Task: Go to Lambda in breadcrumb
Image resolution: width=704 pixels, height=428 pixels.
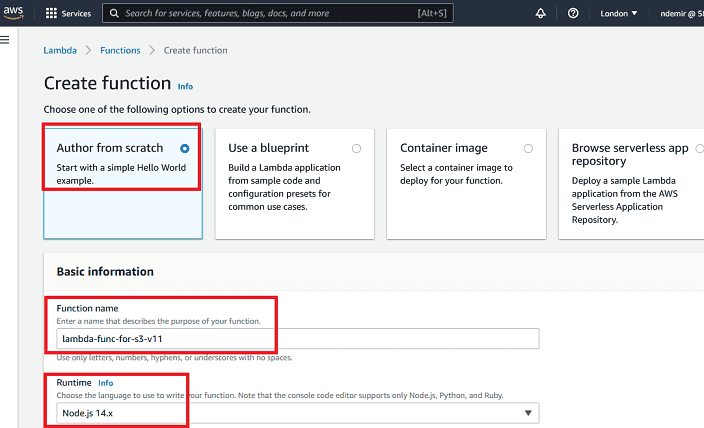Action: pos(59,50)
